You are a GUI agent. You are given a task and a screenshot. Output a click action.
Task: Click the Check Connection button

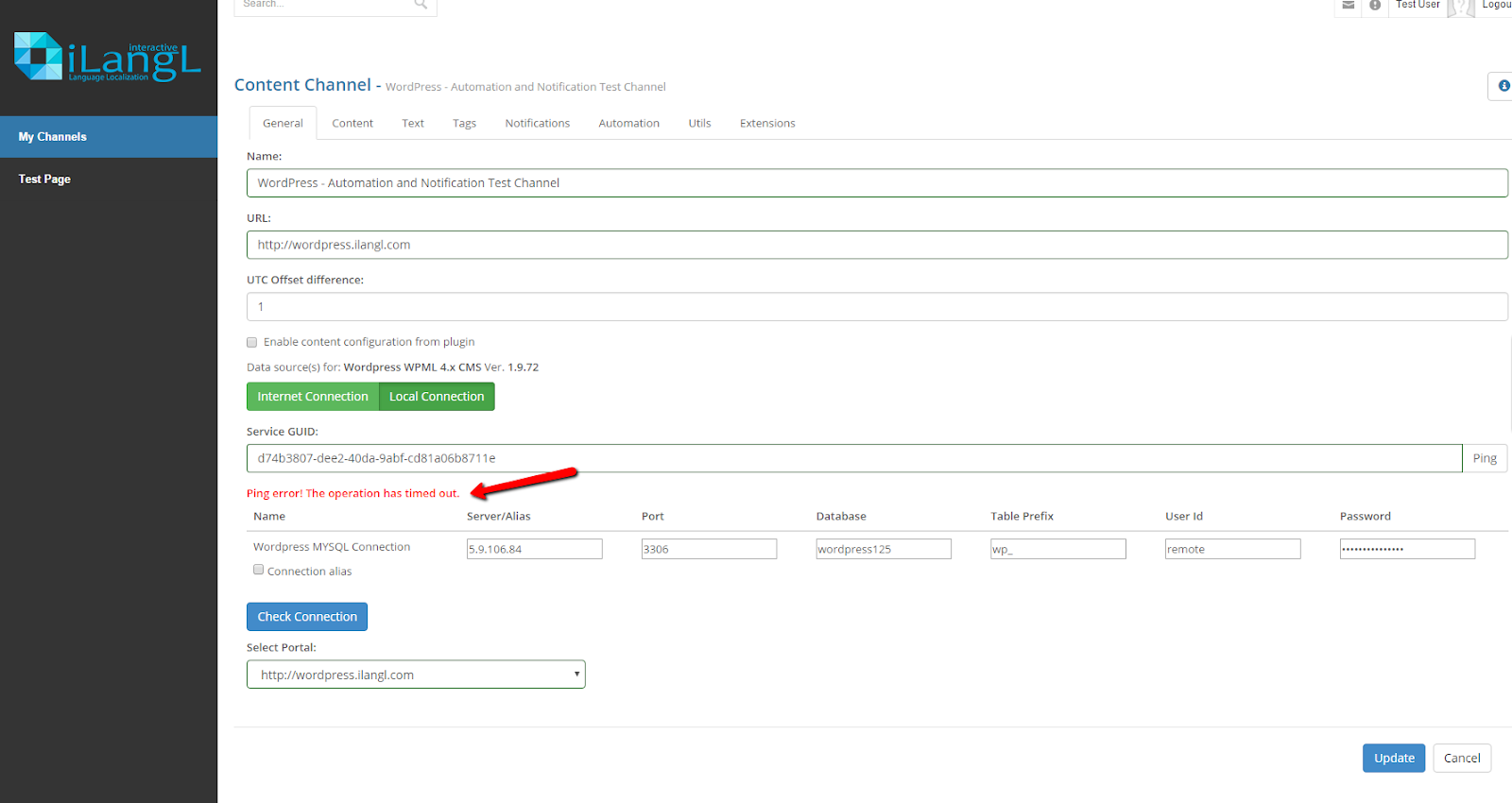(x=307, y=617)
